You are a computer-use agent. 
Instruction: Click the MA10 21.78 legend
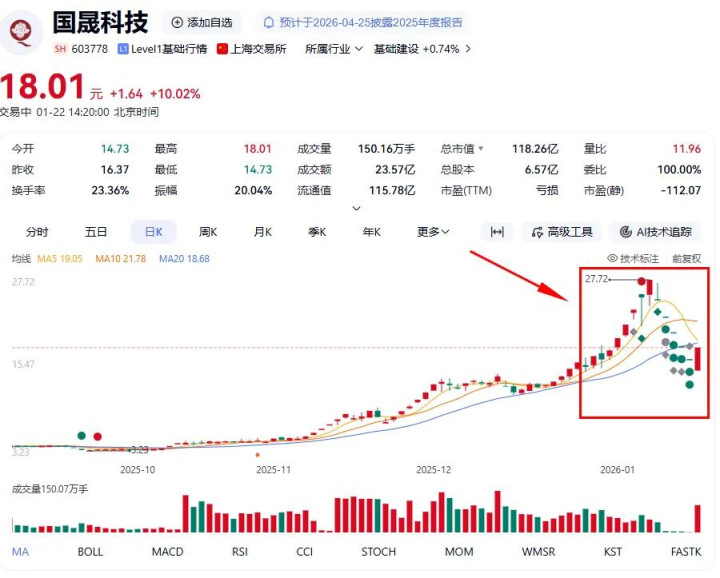click(x=120, y=259)
